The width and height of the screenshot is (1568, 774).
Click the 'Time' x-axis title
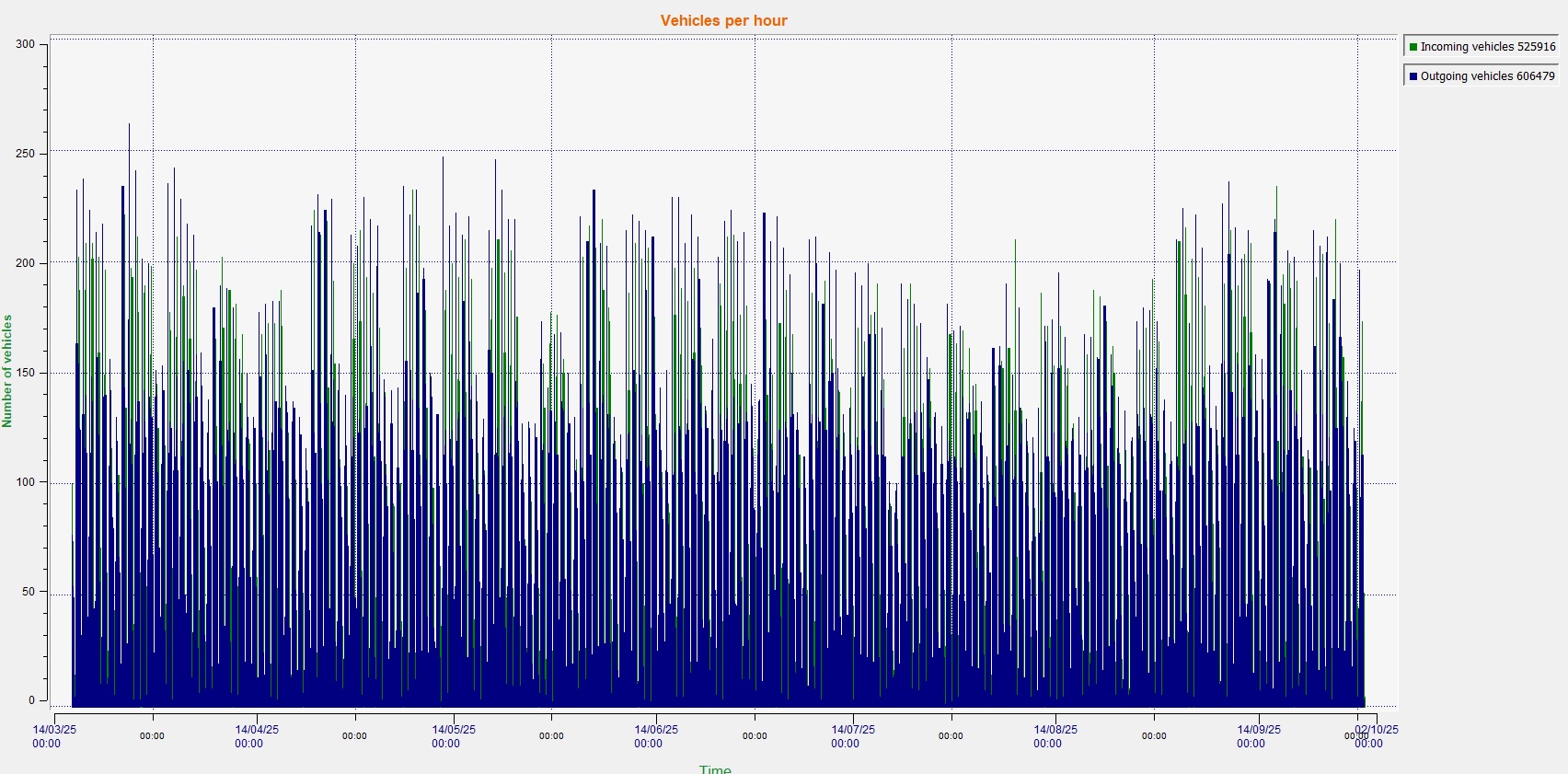coord(715,768)
